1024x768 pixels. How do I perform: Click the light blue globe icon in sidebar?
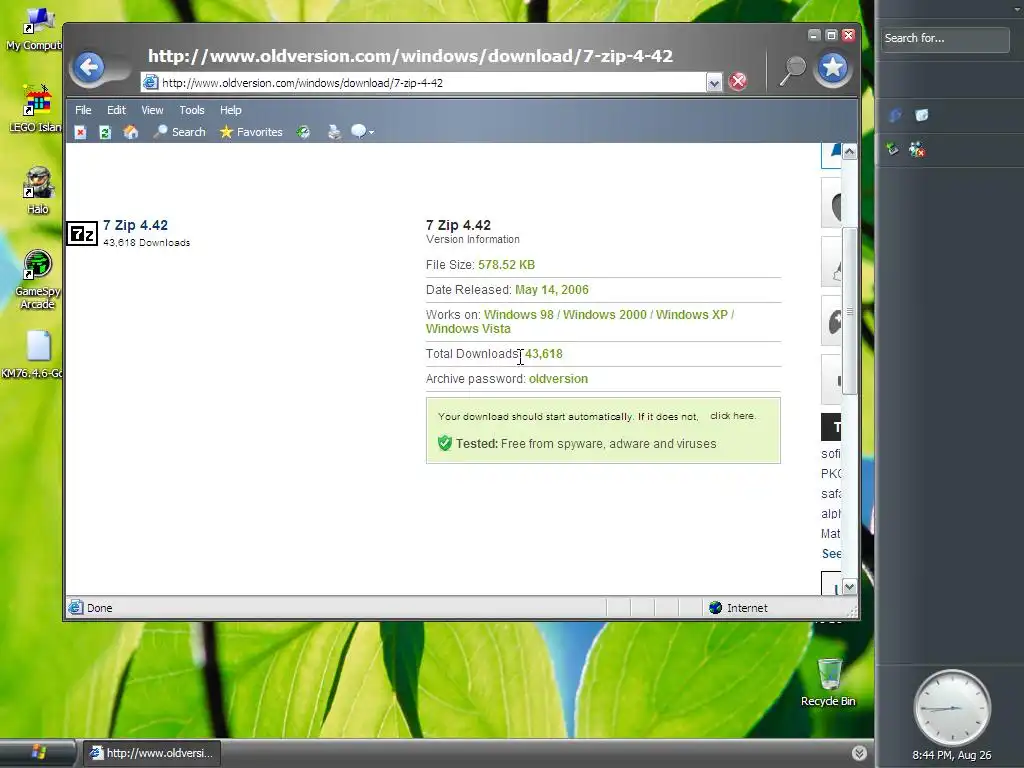point(921,115)
